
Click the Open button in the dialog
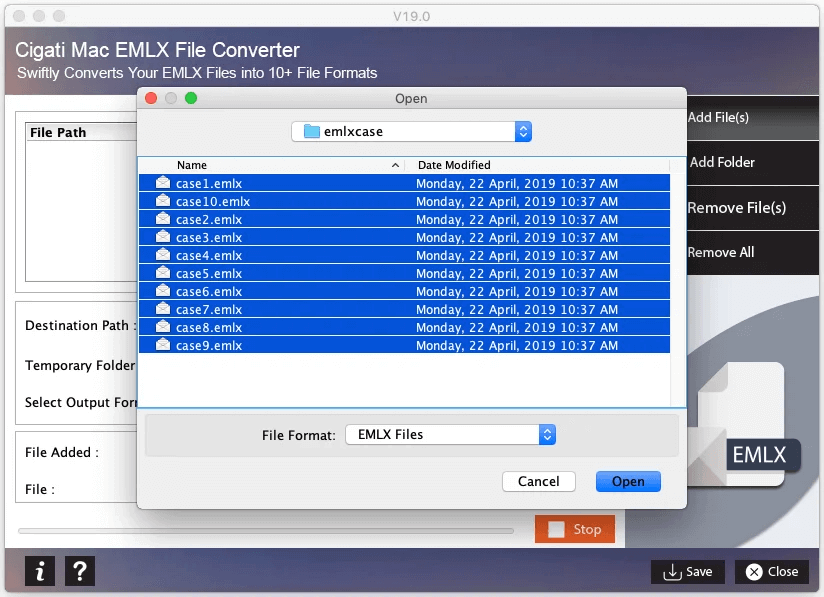[628, 481]
